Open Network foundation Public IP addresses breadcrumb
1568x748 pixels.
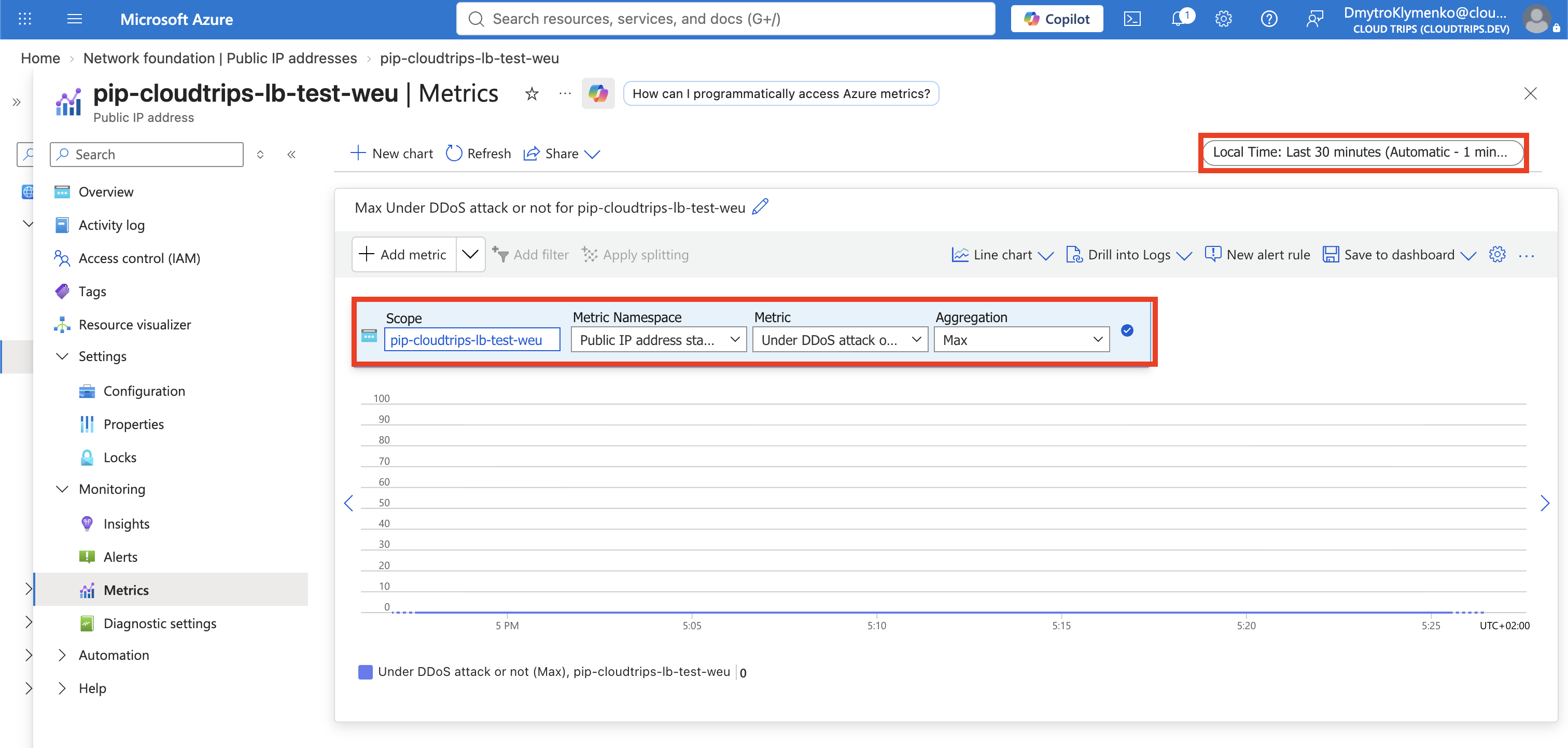pyautogui.click(x=220, y=59)
